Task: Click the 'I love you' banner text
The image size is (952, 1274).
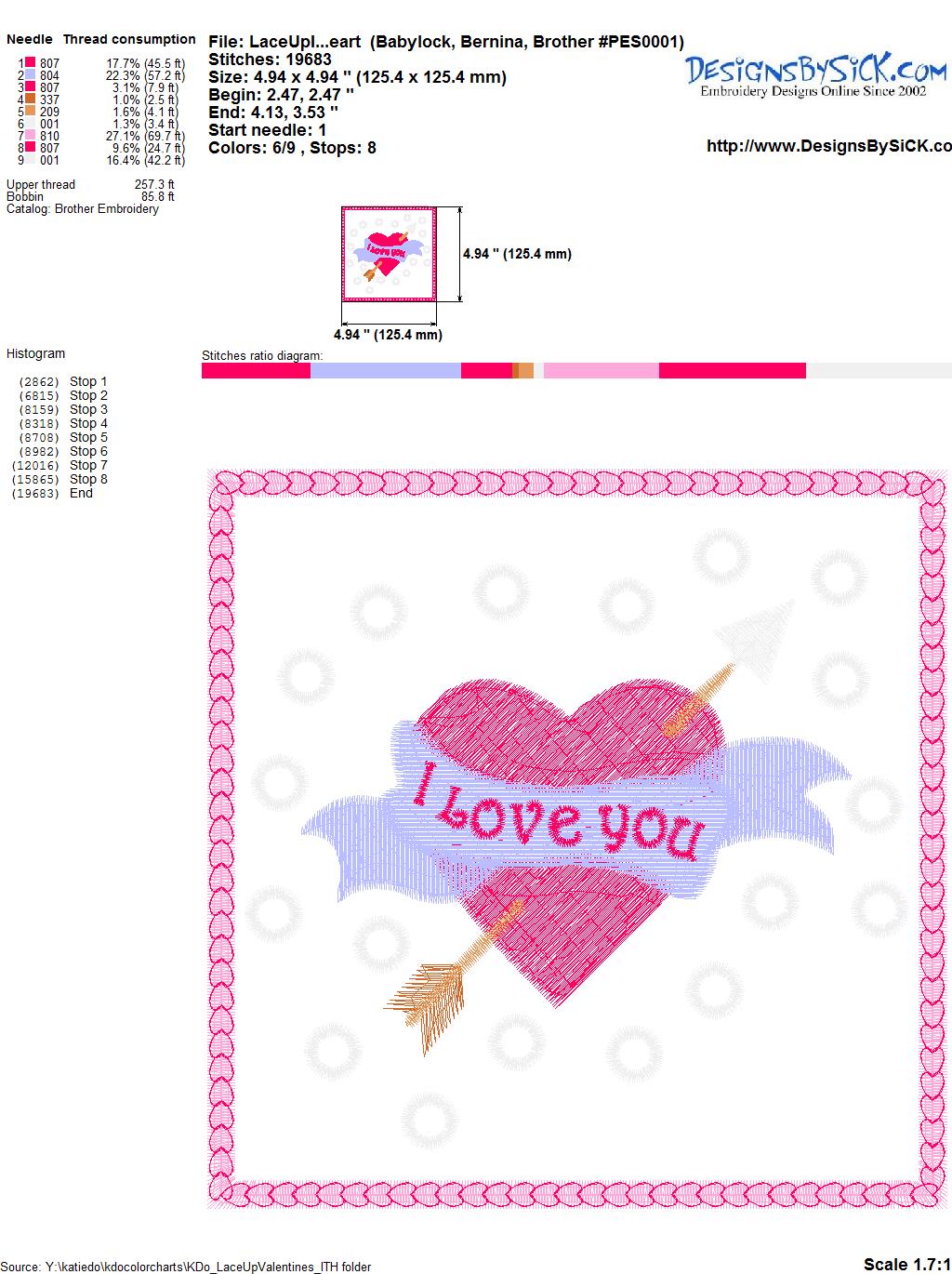Action: click(558, 816)
